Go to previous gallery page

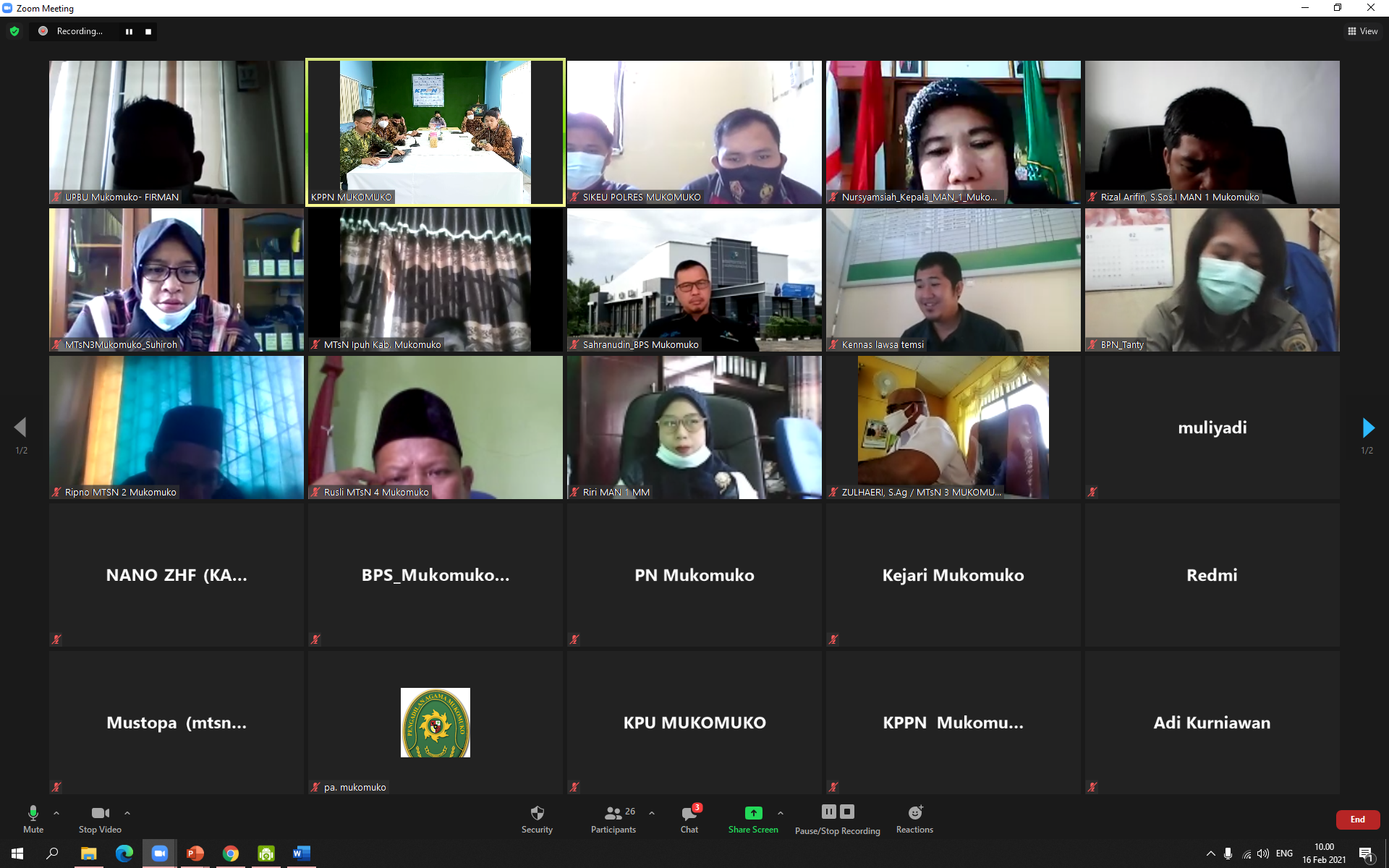coord(20,427)
